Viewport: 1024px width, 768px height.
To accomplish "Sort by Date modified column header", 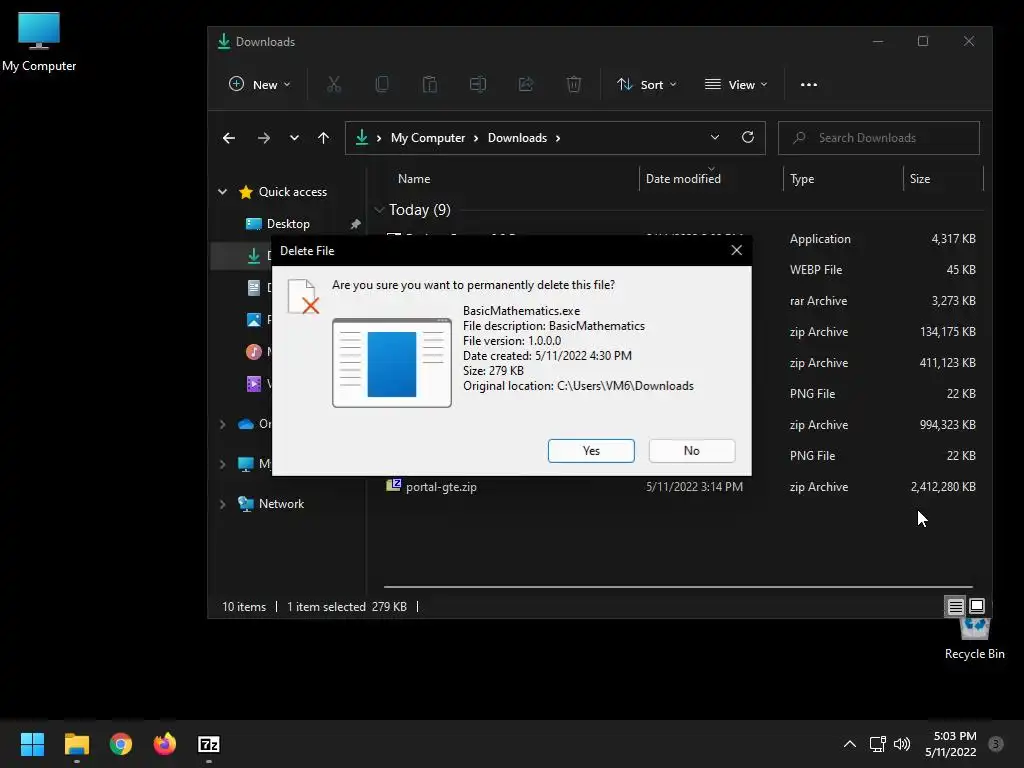I will point(683,178).
